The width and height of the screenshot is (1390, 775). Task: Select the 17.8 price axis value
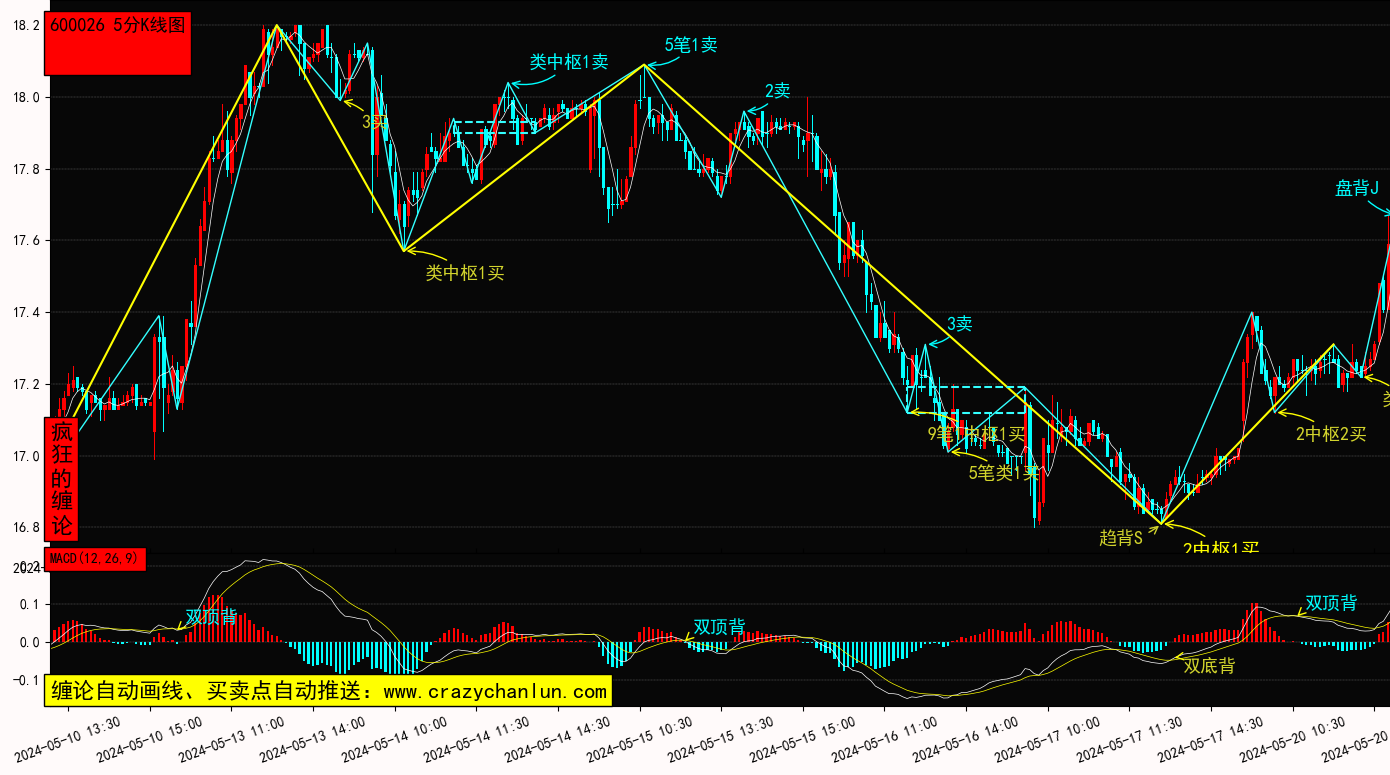point(26,170)
